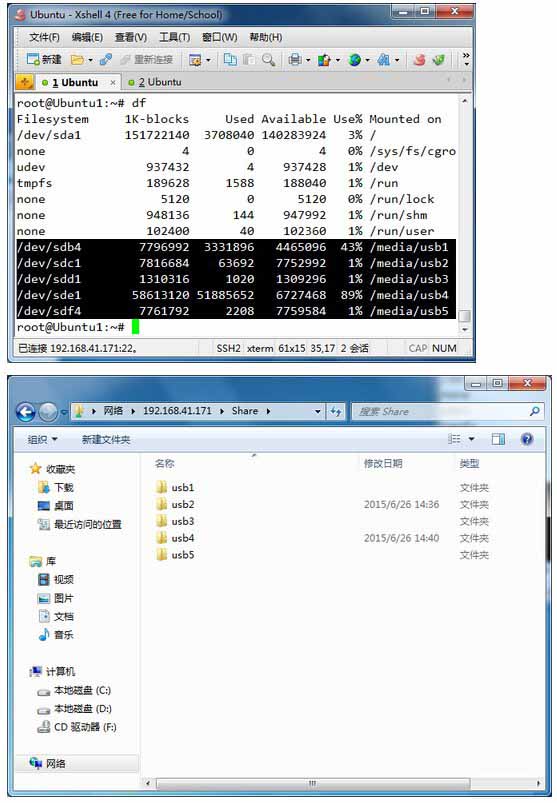
Task: Open the 工具(T) menu
Action: 175,37
